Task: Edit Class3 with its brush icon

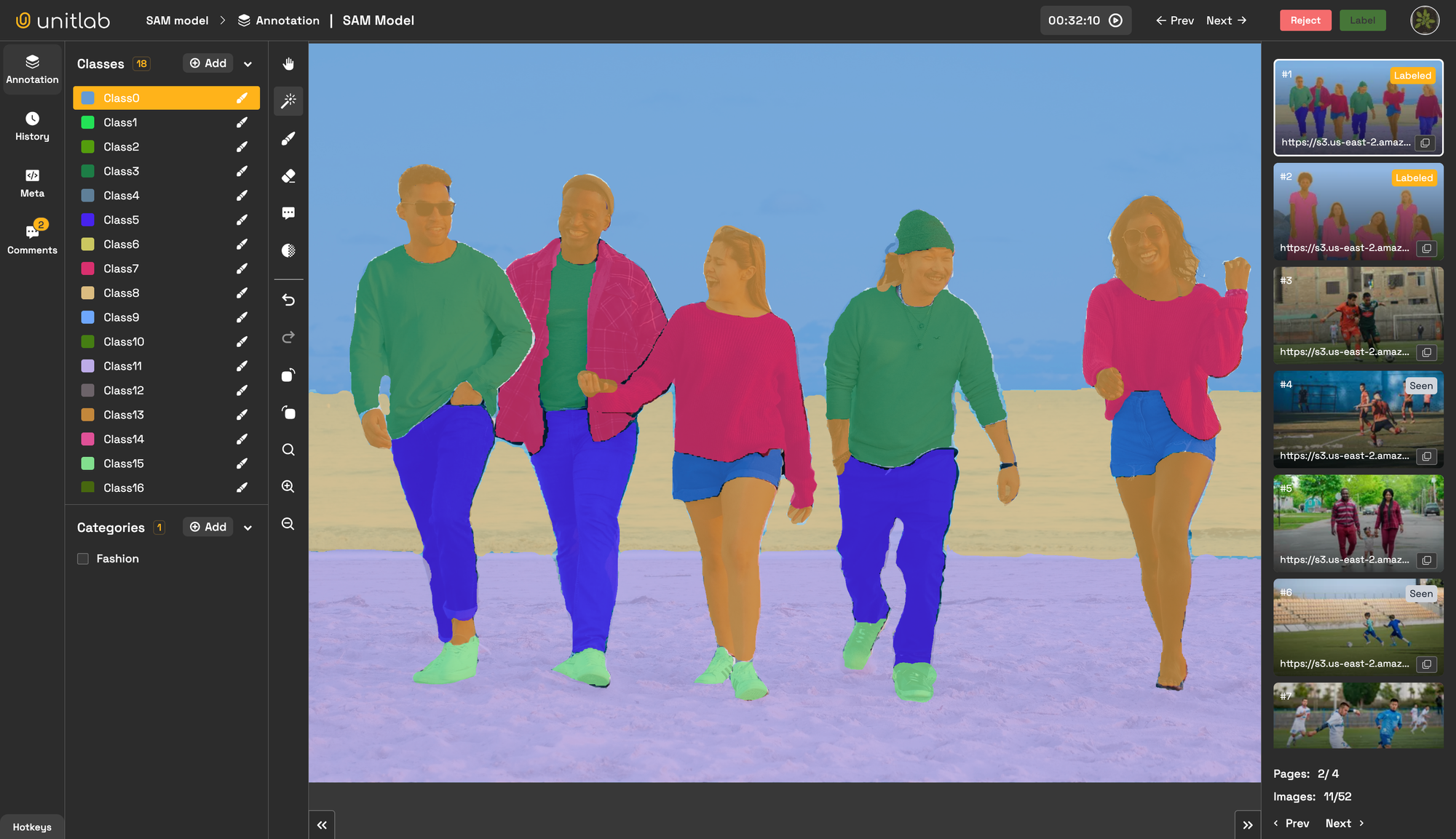Action: click(242, 170)
